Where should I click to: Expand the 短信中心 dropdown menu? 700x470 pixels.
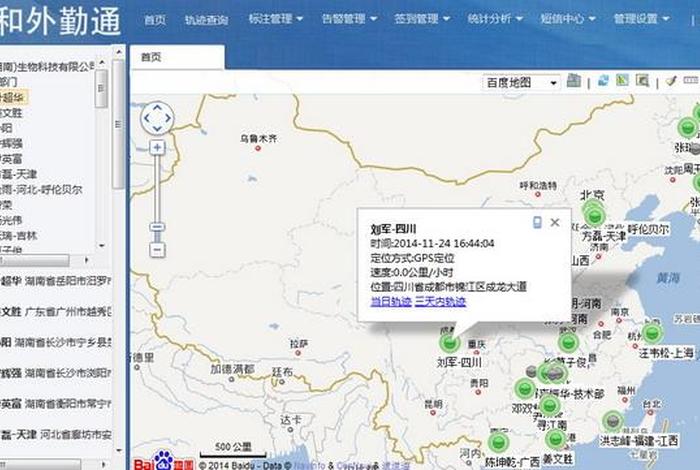[568, 19]
